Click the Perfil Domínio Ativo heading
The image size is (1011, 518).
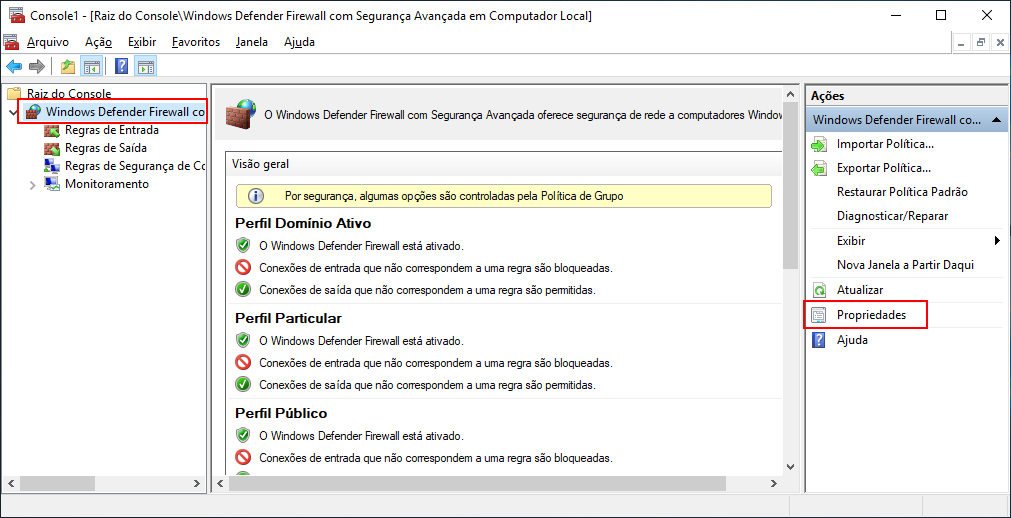pyautogui.click(x=303, y=224)
